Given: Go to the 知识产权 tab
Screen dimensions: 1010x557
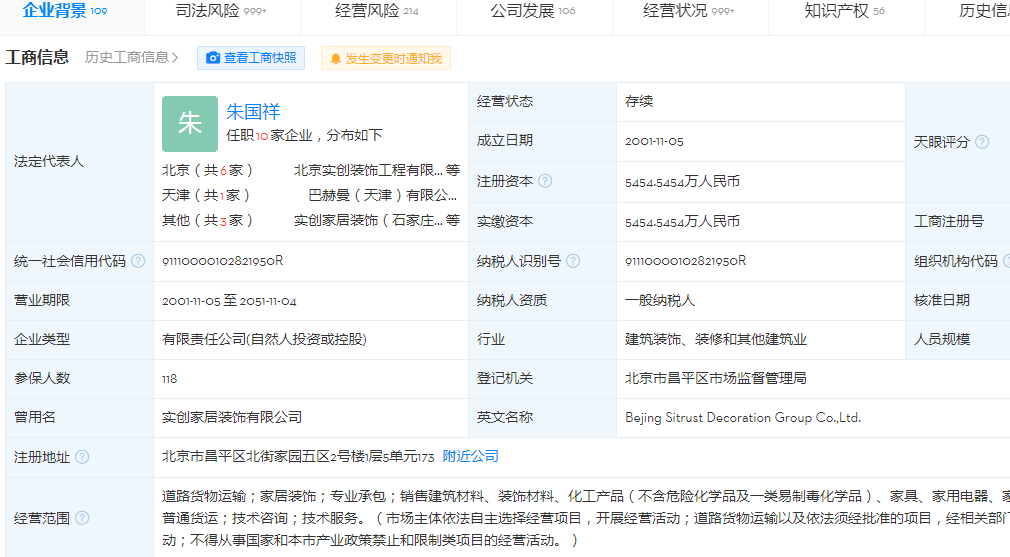Looking at the screenshot, I should [x=844, y=11].
